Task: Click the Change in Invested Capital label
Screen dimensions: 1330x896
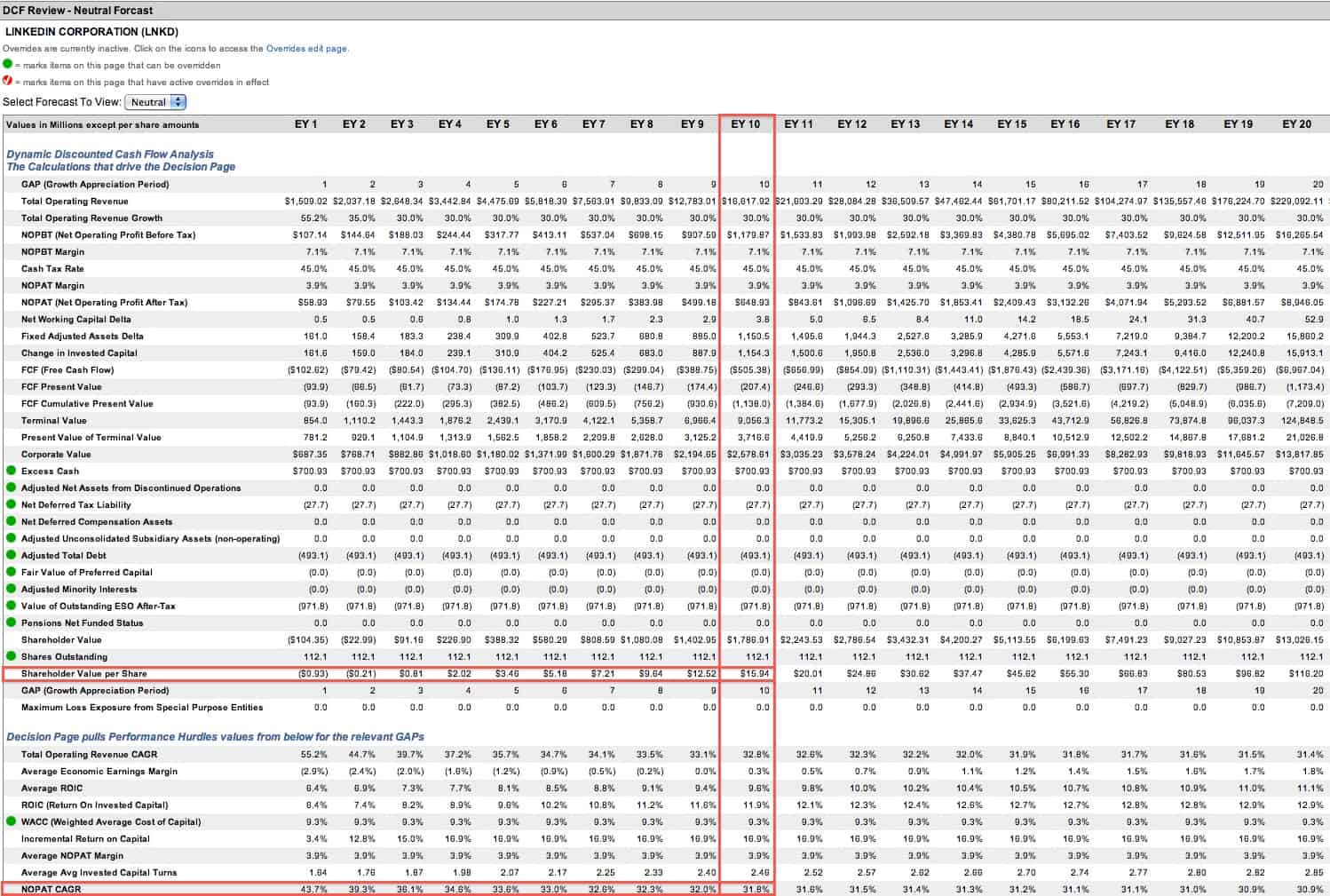Action: (x=79, y=353)
